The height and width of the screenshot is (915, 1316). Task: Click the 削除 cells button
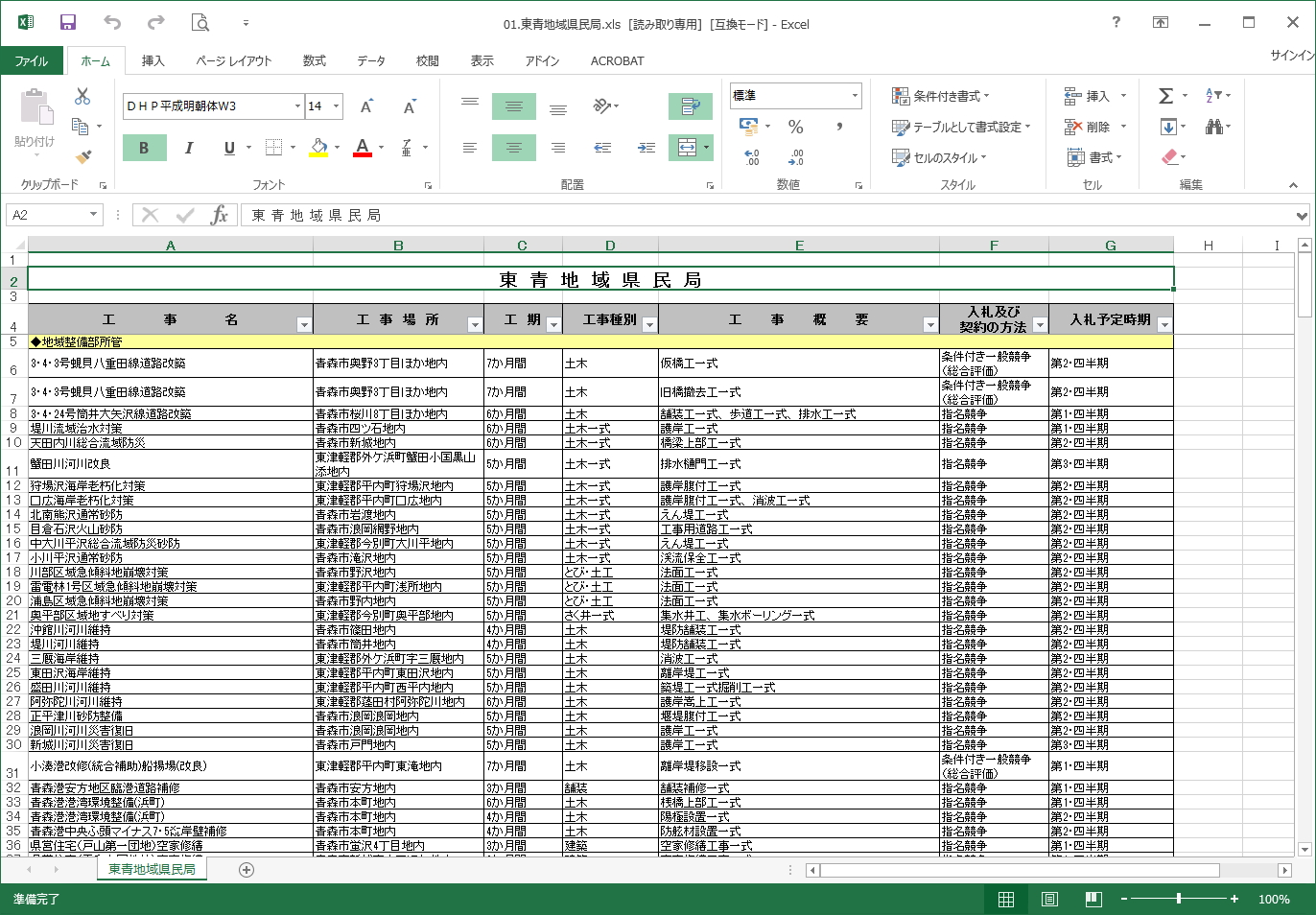pyautogui.click(x=1088, y=127)
